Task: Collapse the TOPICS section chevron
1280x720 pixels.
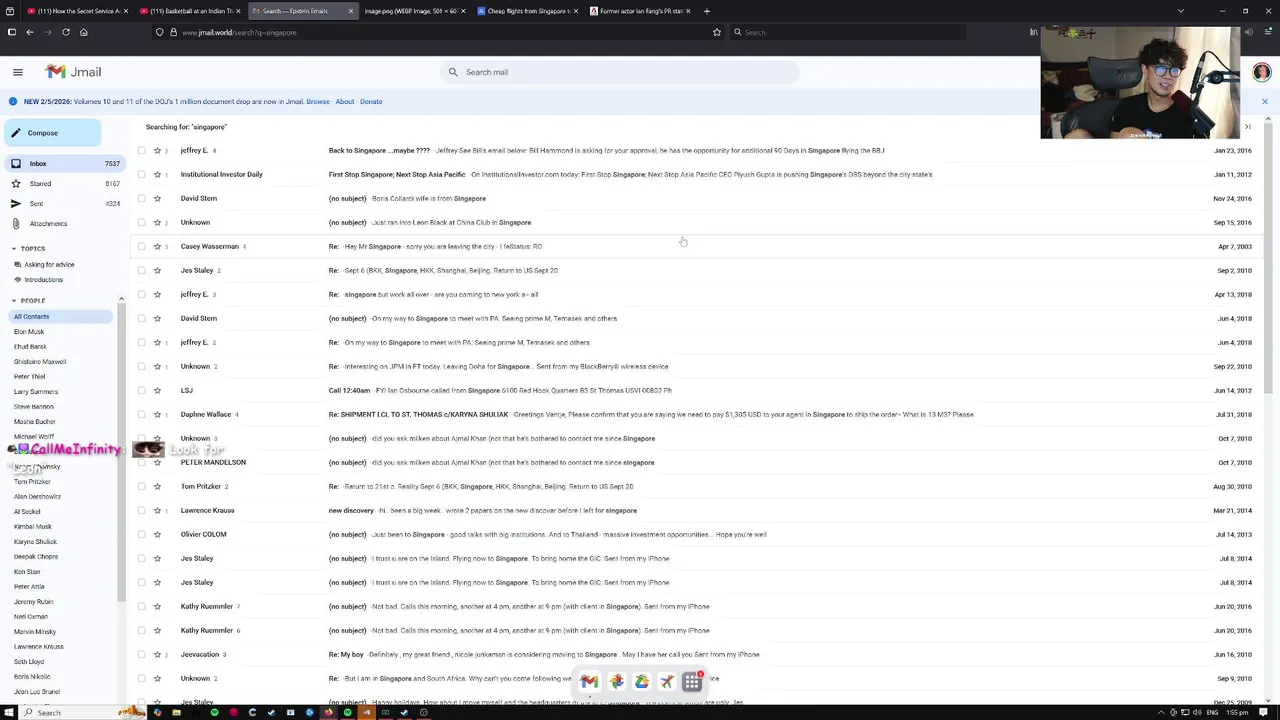Action: pyautogui.click(x=14, y=248)
